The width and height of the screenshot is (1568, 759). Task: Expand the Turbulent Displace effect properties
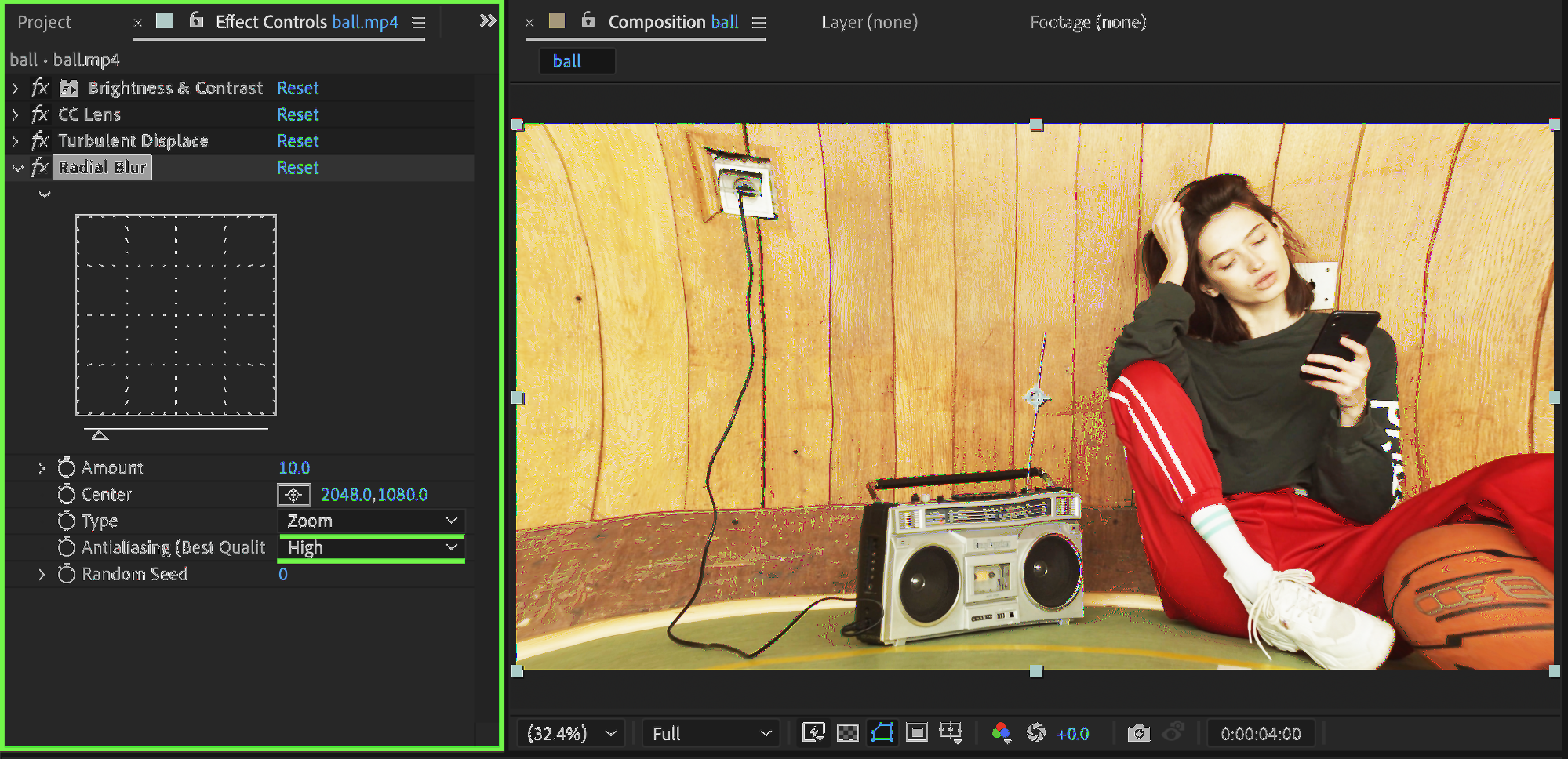(15, 141)
